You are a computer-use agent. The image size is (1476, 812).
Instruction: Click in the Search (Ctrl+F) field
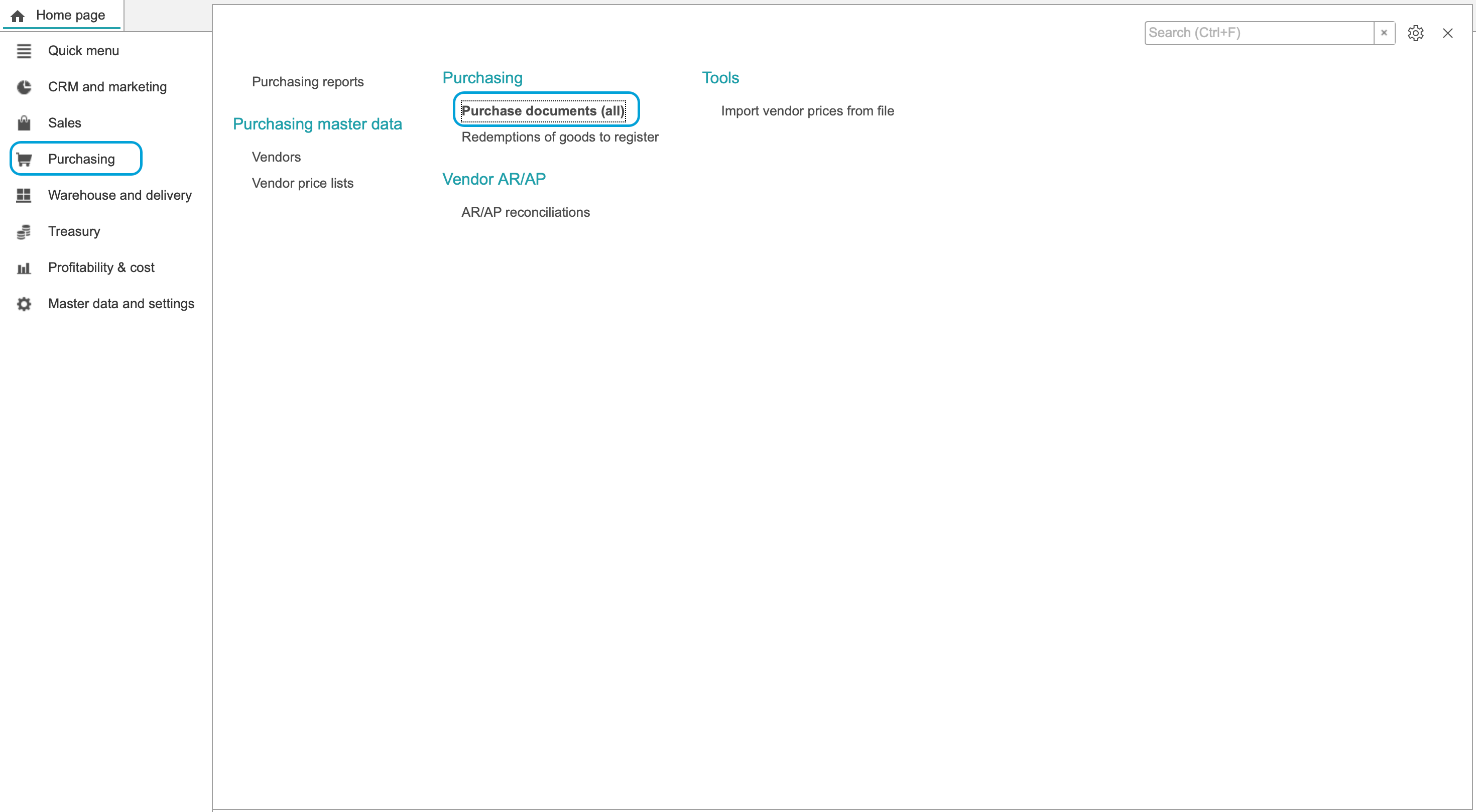[x=1259, y=33]
